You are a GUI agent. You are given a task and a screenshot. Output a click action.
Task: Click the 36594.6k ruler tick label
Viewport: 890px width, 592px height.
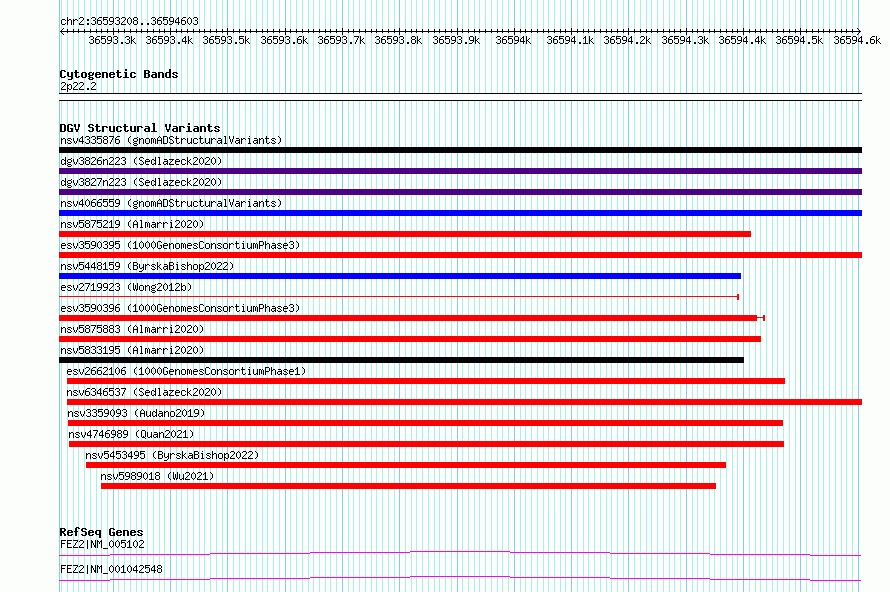857,40
